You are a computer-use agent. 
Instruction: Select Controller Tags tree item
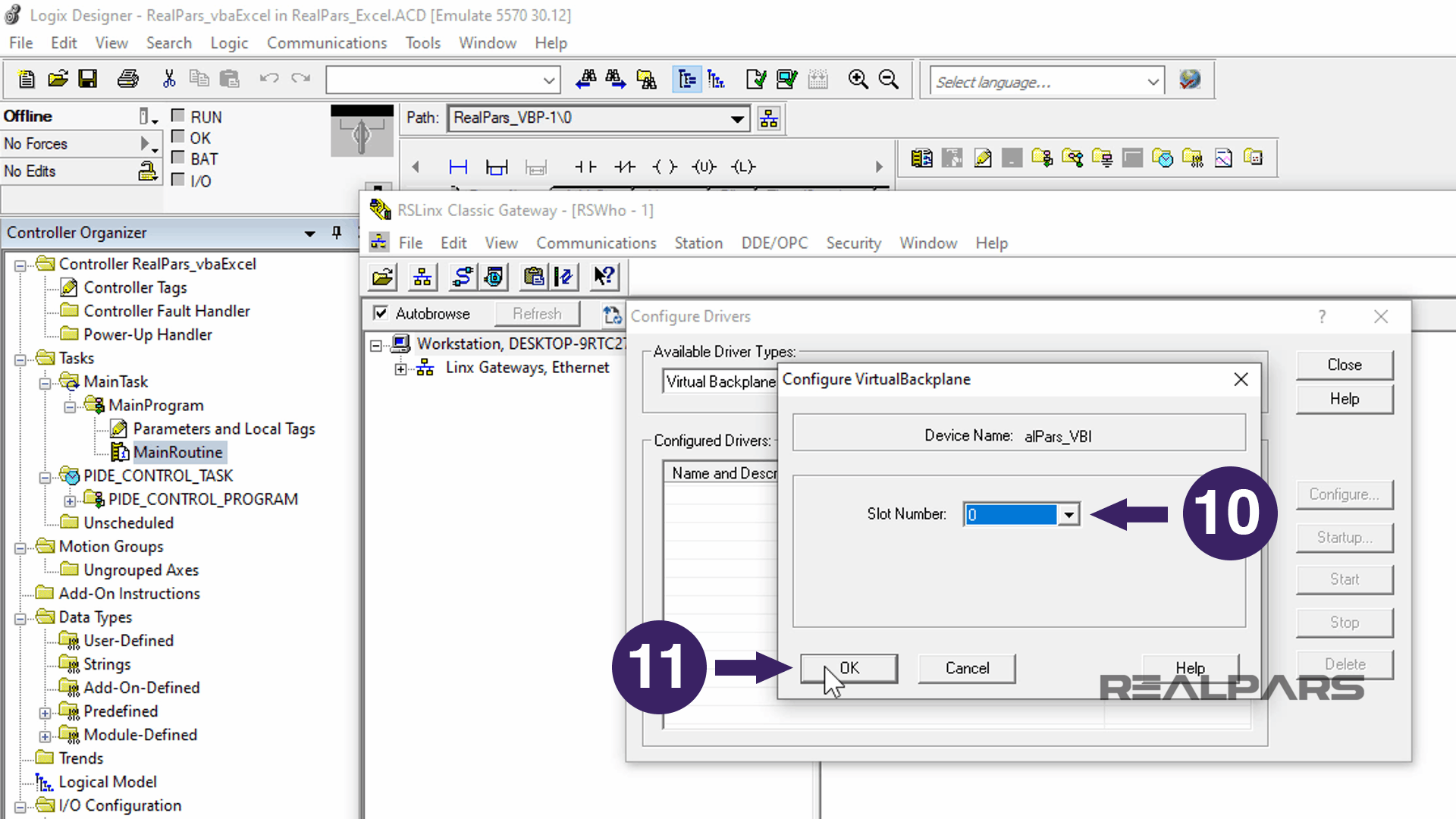tap(135, 288)
